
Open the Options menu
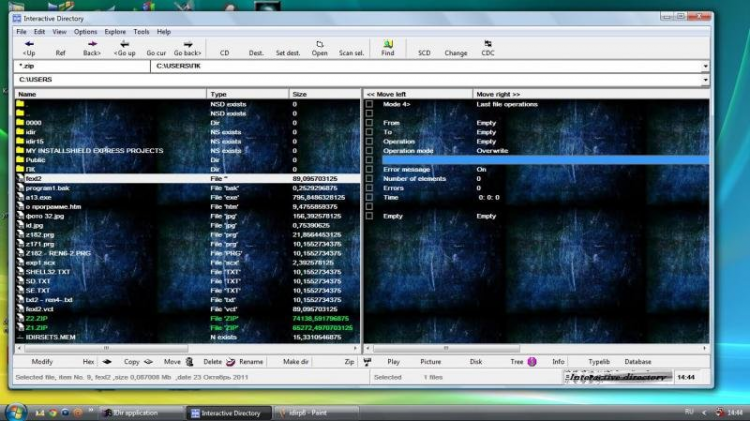86,32
